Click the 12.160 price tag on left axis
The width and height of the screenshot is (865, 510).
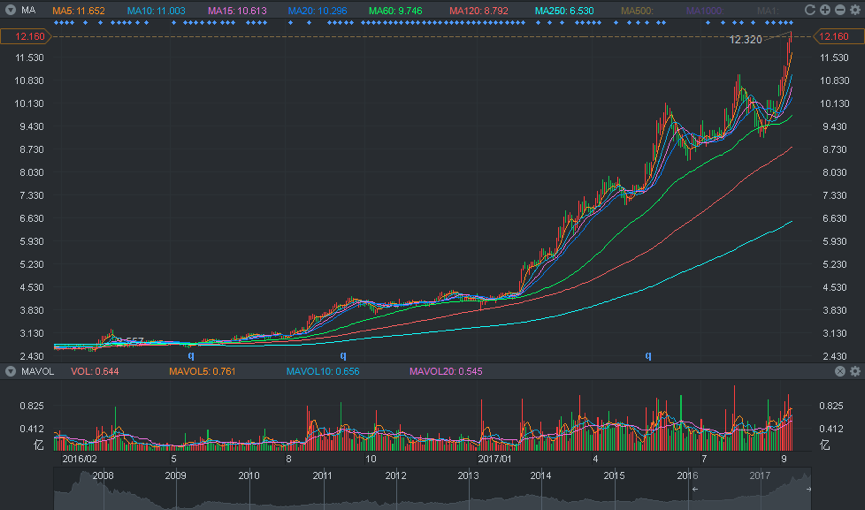click(x=26, y=36)
